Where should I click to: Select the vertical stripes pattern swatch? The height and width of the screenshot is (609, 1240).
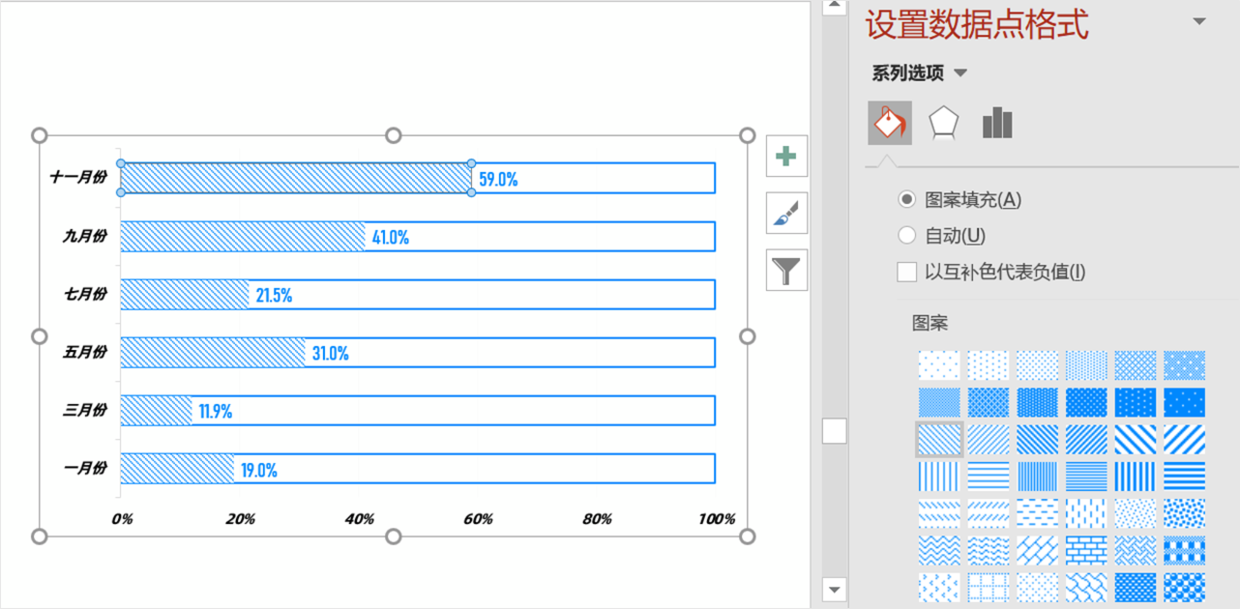click(939, 475)
